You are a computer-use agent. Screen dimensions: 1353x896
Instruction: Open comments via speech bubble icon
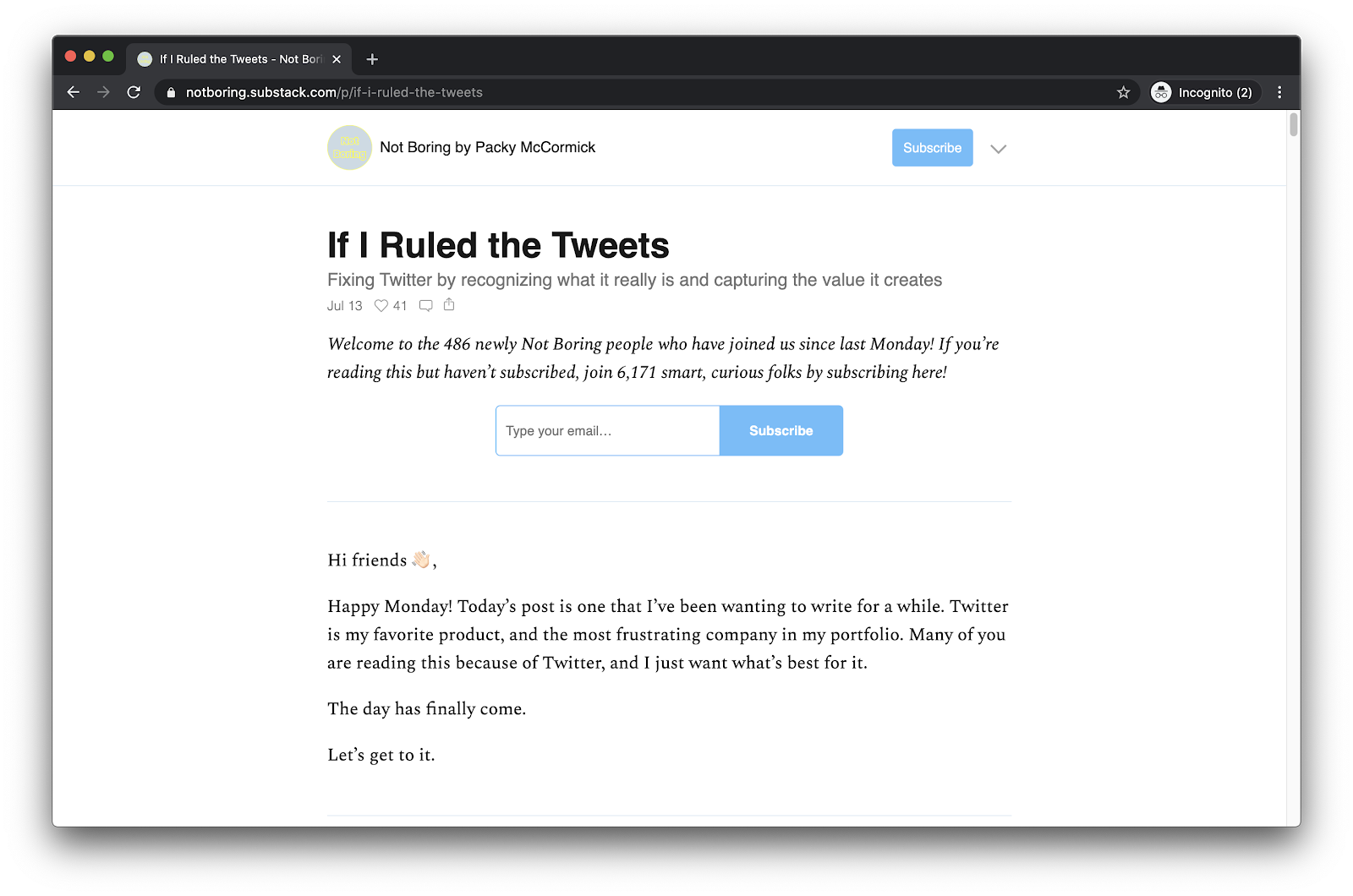pos(426,306)
